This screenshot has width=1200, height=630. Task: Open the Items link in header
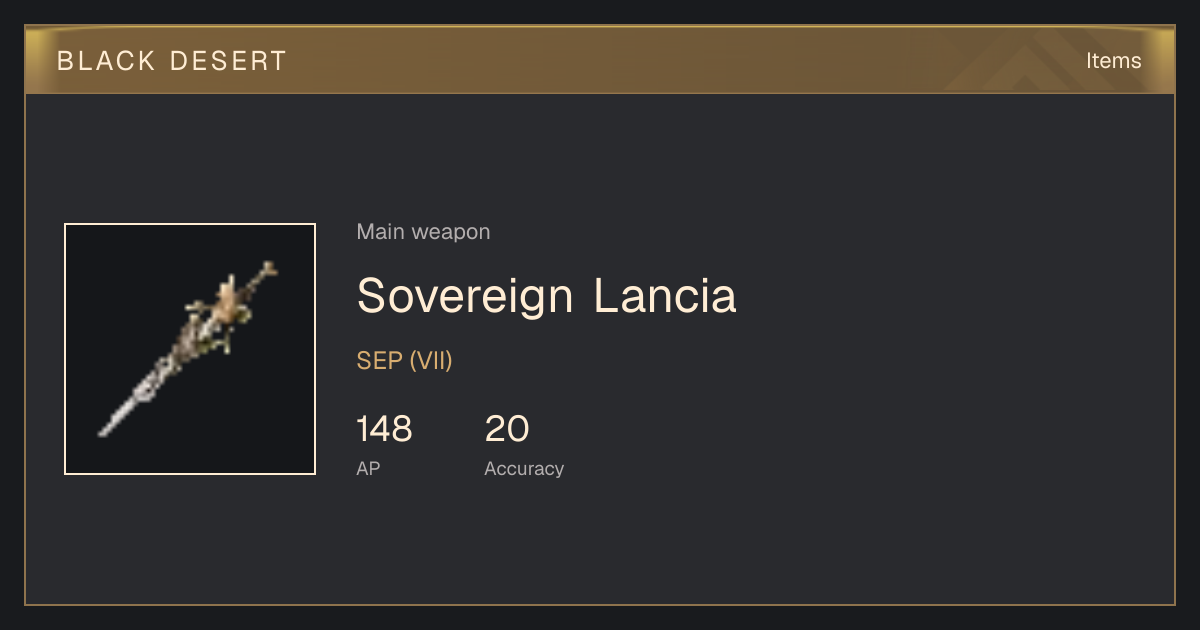point(1113,60)
